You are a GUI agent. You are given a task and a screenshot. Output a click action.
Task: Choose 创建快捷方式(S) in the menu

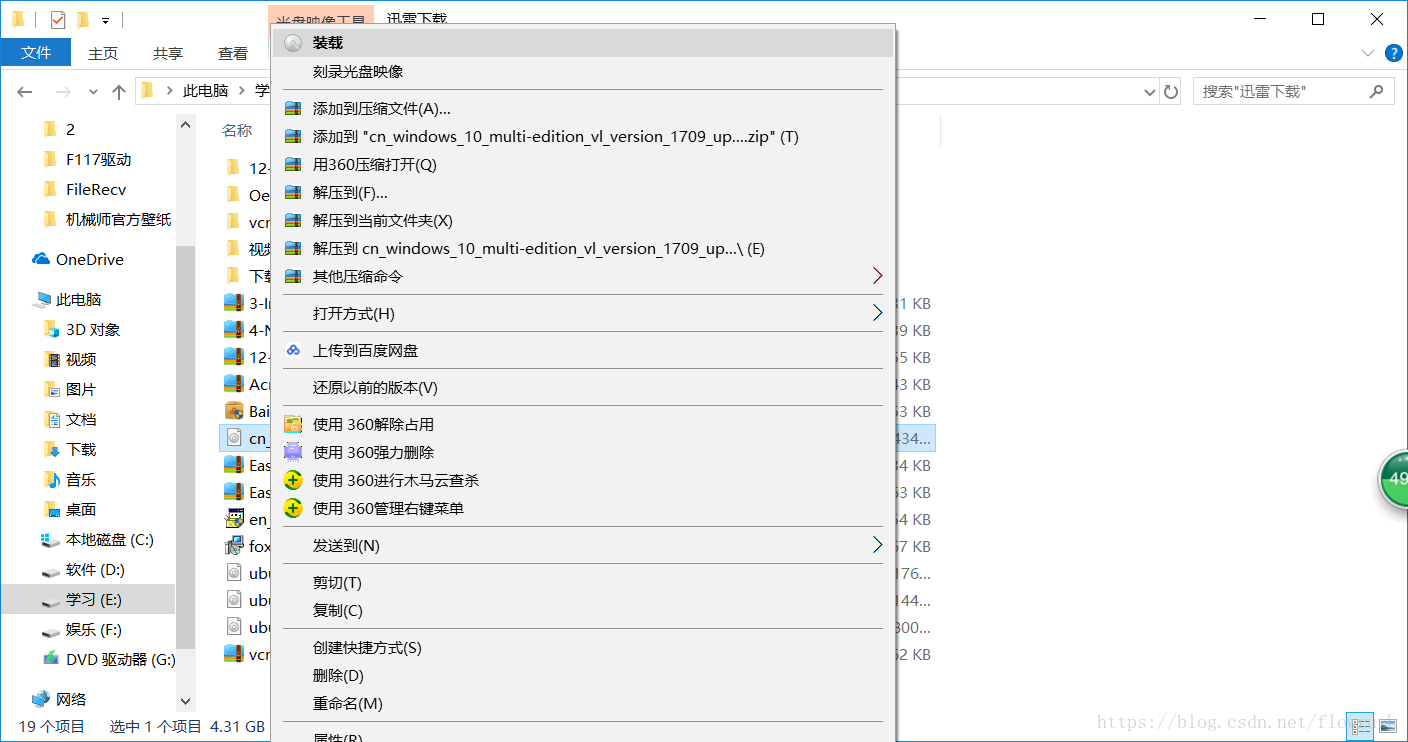point(583,647)
